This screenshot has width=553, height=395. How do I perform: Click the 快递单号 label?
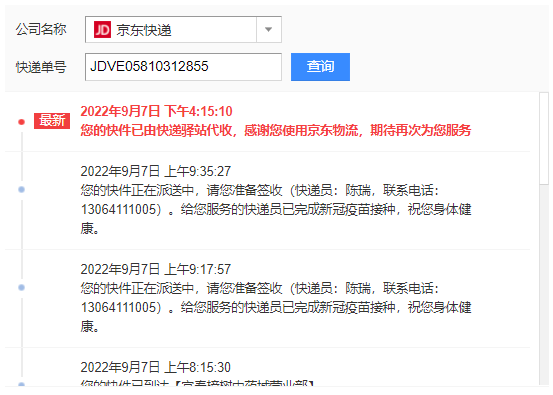click(41, 67)
